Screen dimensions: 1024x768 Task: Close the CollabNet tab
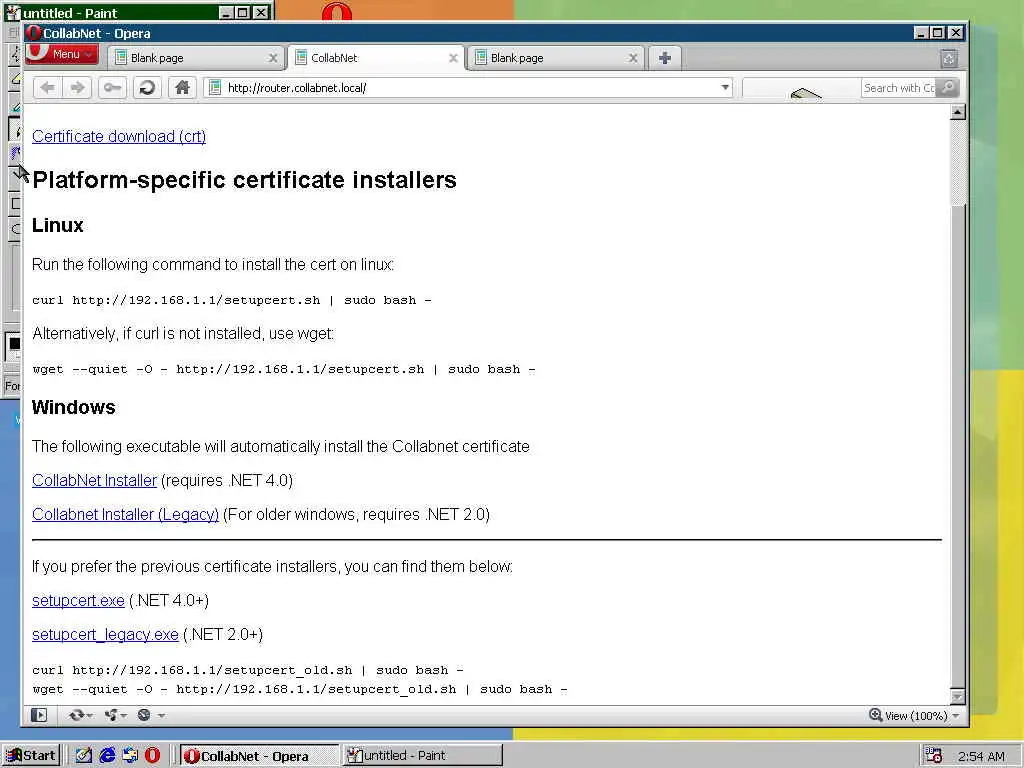453,58
